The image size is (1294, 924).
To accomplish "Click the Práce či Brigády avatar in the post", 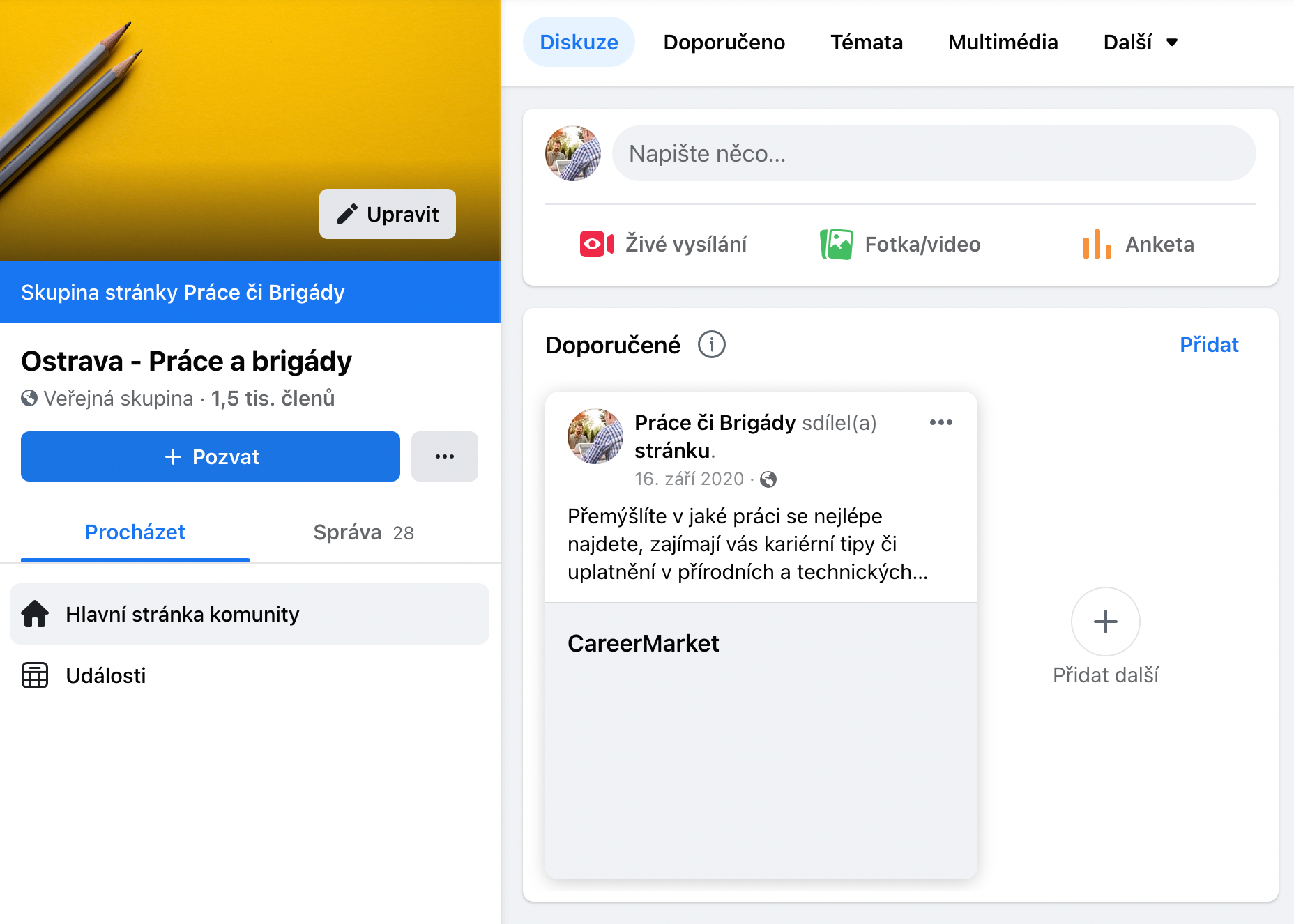I will tap(595, 436).
